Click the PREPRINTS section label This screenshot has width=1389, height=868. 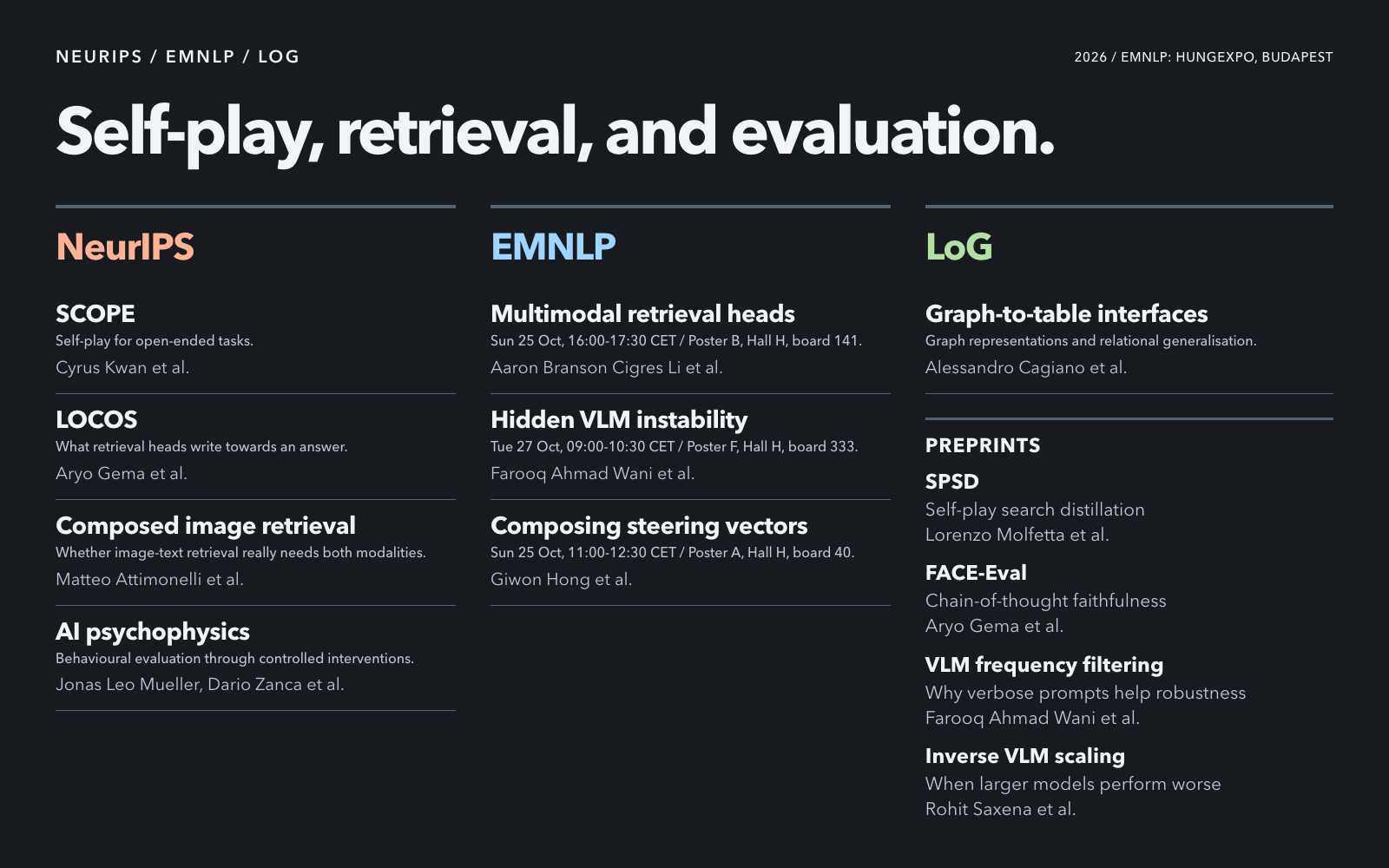(983, 445)
